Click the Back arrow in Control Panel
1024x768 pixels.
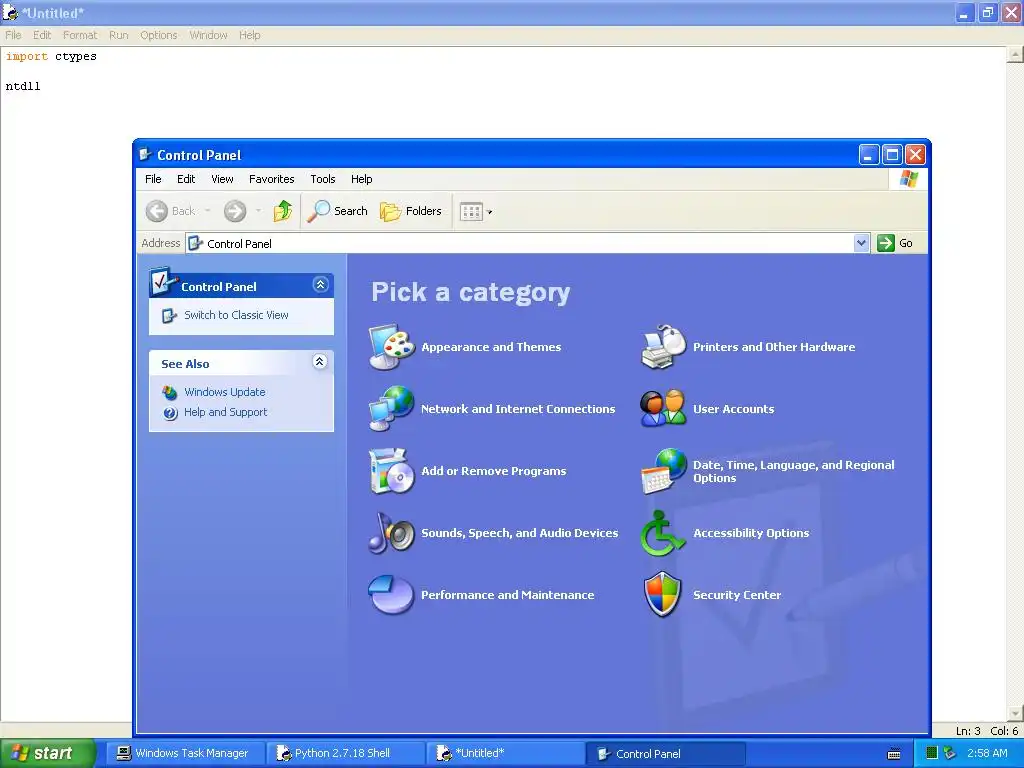157,211
